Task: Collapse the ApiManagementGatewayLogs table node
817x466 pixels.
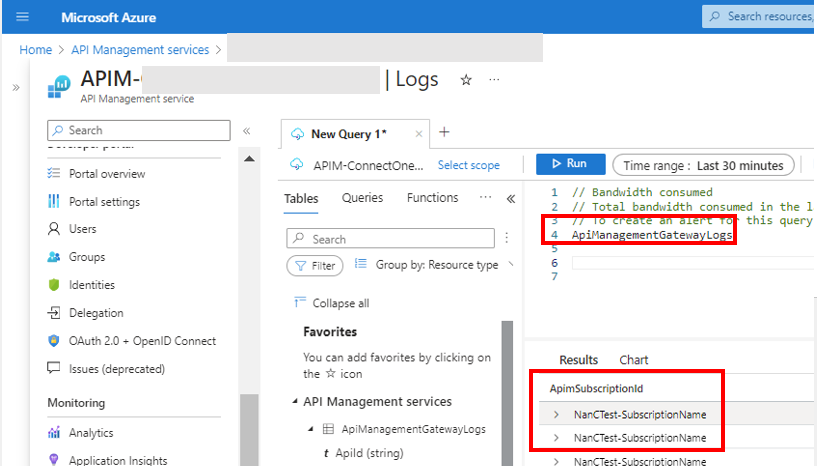Action: pos(311,429)
